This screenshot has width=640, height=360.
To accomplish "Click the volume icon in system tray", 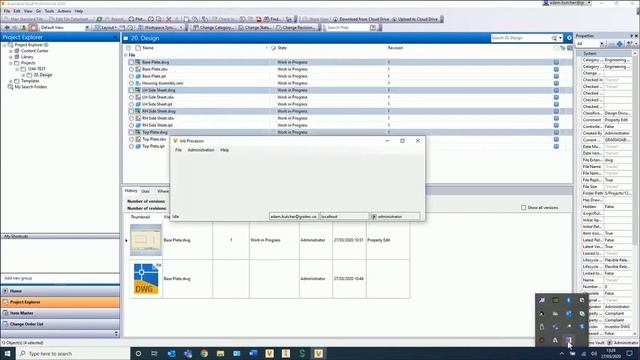I will (x=594, y=353).
